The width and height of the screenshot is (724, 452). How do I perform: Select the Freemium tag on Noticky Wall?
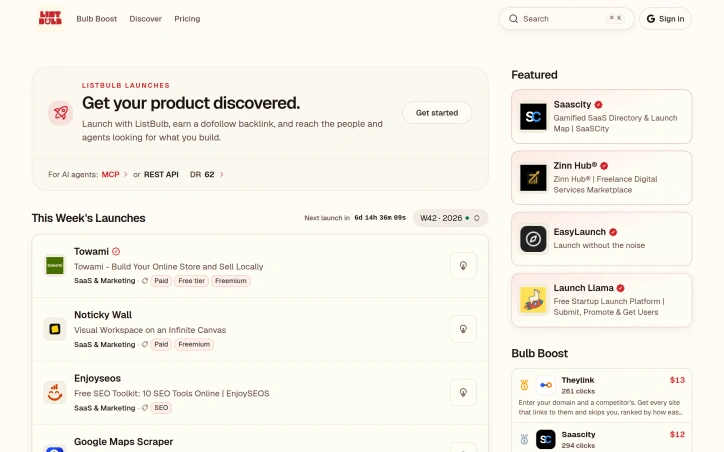click(x=194, y=344)
